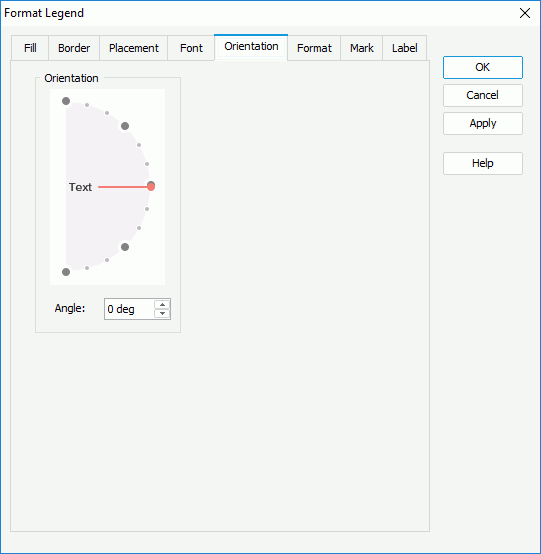
Task: Switch to the Format tab
Action: pyautogui.click(x=314, y=48)
